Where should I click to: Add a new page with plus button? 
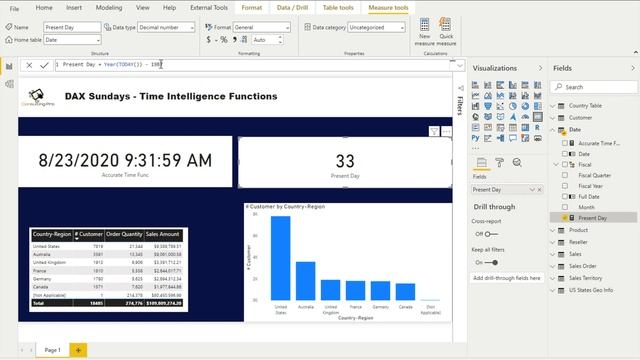(x=78, y=350)
